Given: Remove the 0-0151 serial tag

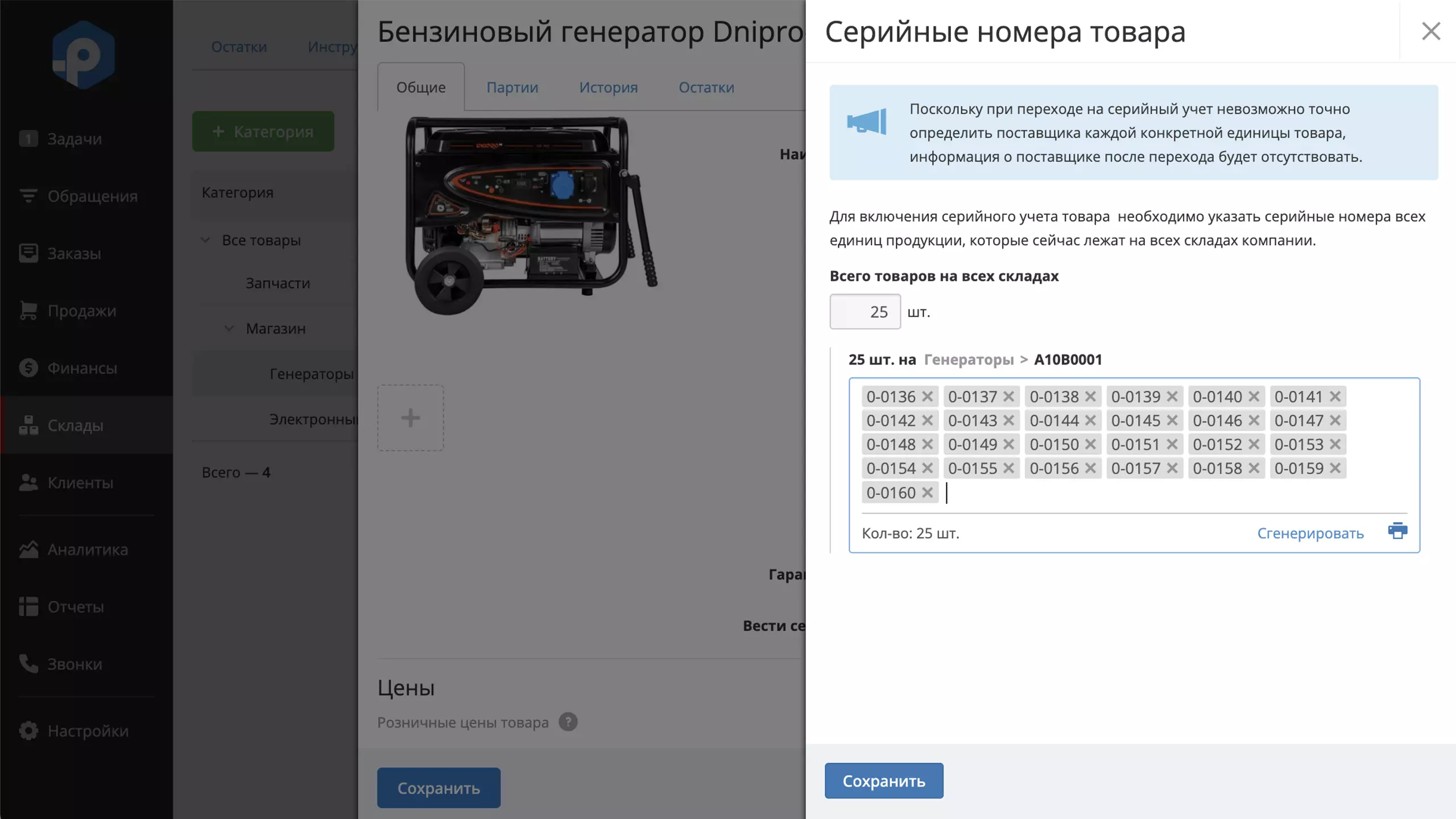Looking at the screenshot, I should click(1172, 444).
